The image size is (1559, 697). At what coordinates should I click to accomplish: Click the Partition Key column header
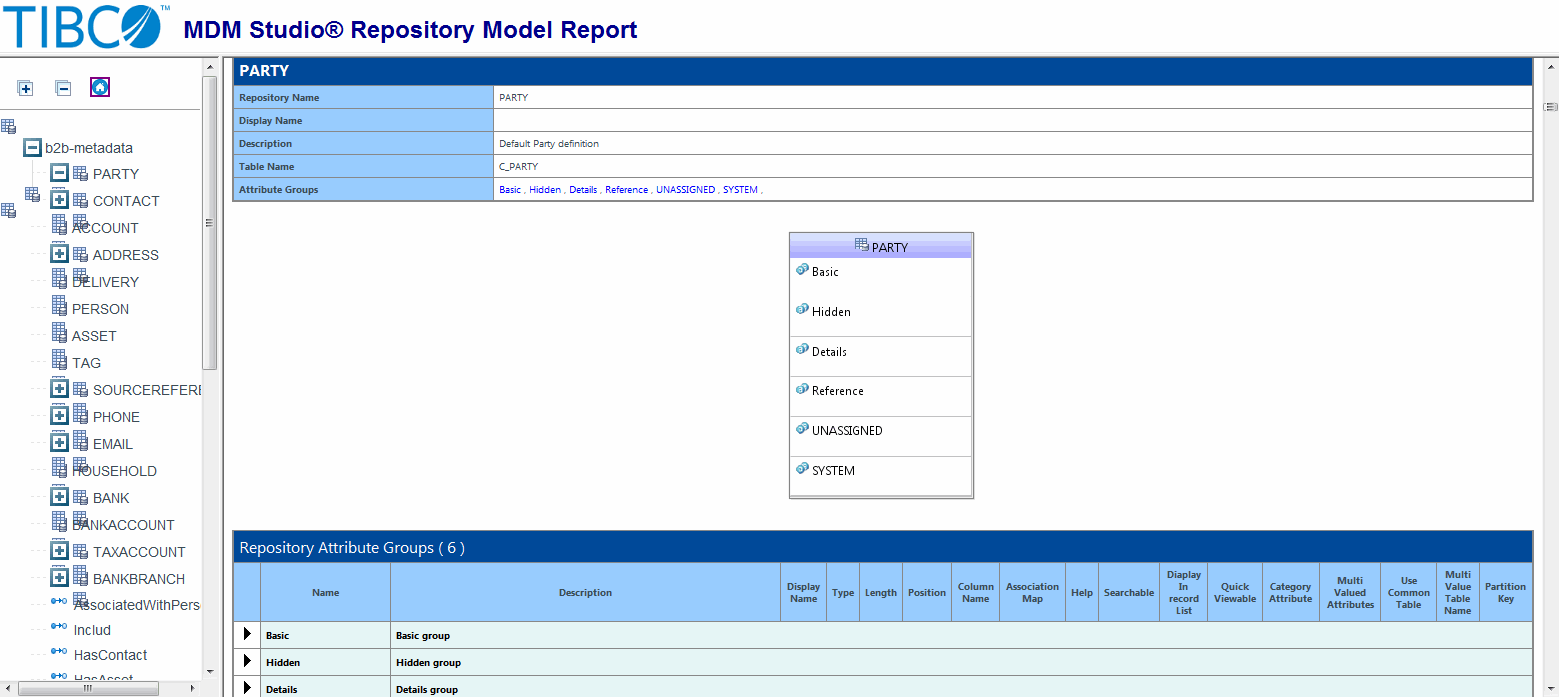tap(1505, 592)
